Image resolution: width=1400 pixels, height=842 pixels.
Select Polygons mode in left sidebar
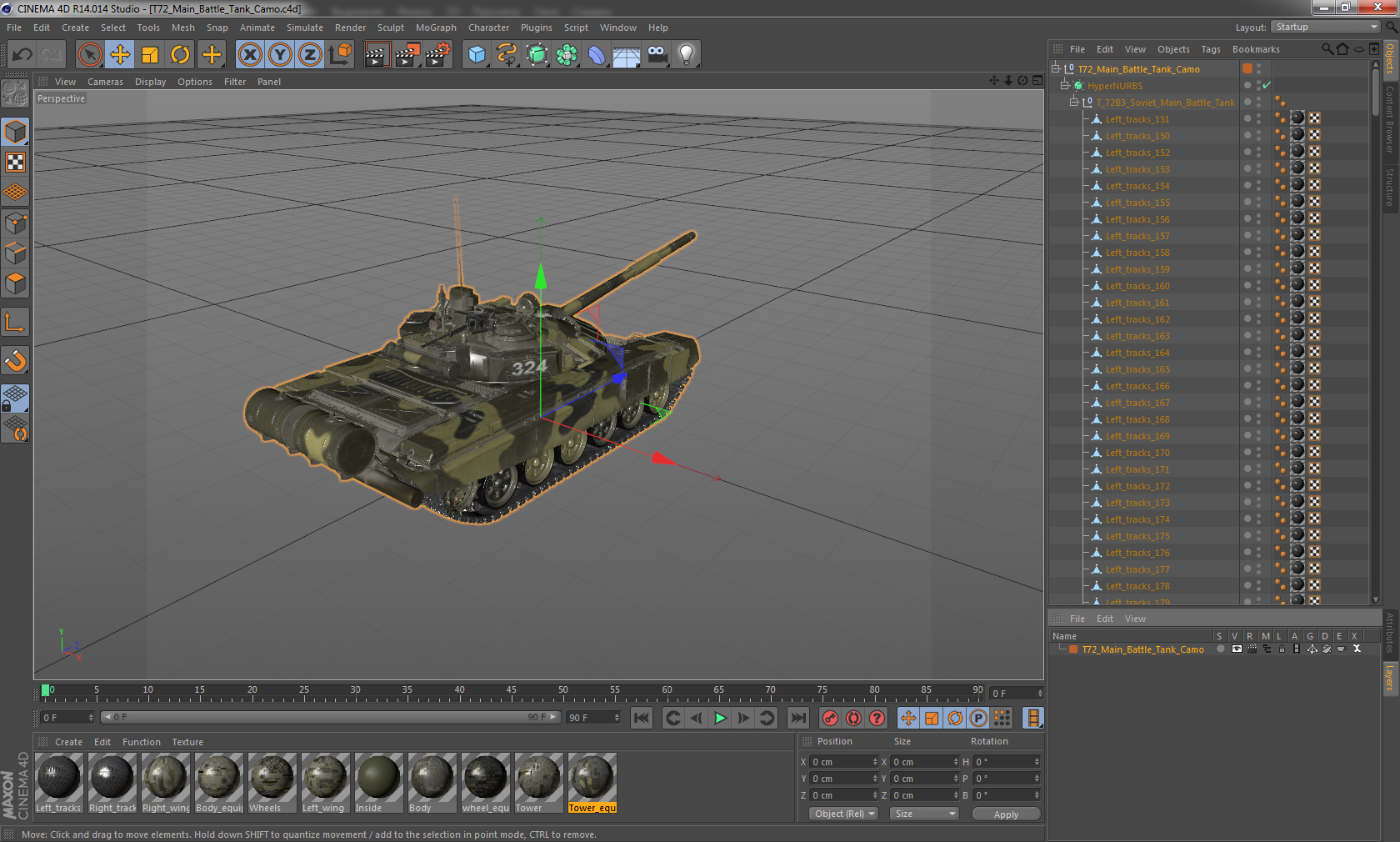click(16, 283)
